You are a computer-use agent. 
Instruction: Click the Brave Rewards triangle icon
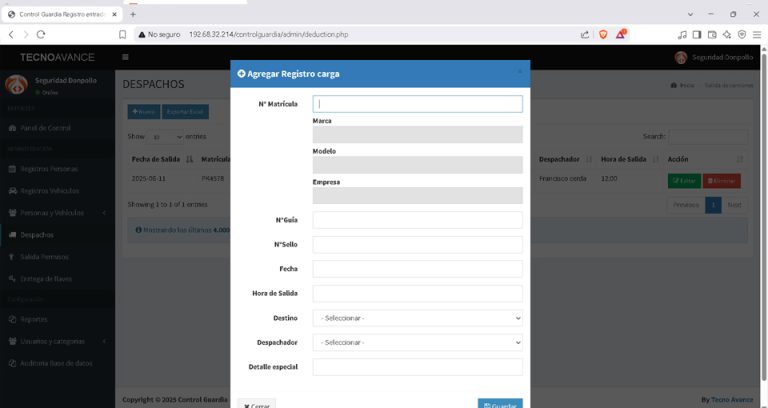point(621,34)
